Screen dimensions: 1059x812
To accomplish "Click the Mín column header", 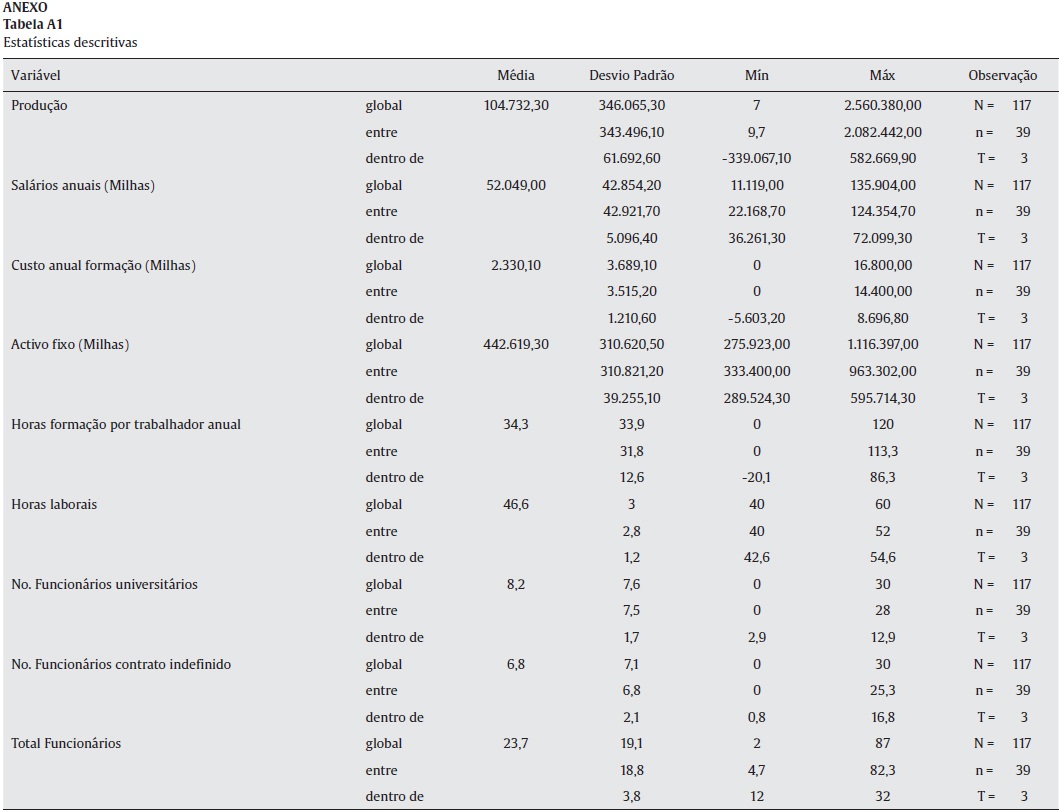I will (x=757, y=76).
